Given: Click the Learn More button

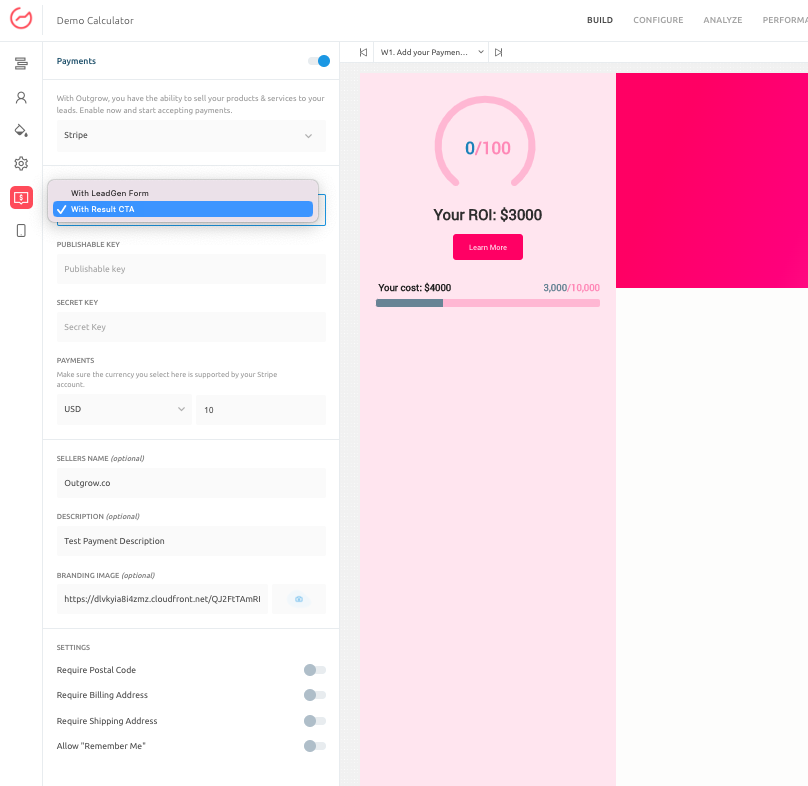Looking at the screenshot, I should pos(487,247).
